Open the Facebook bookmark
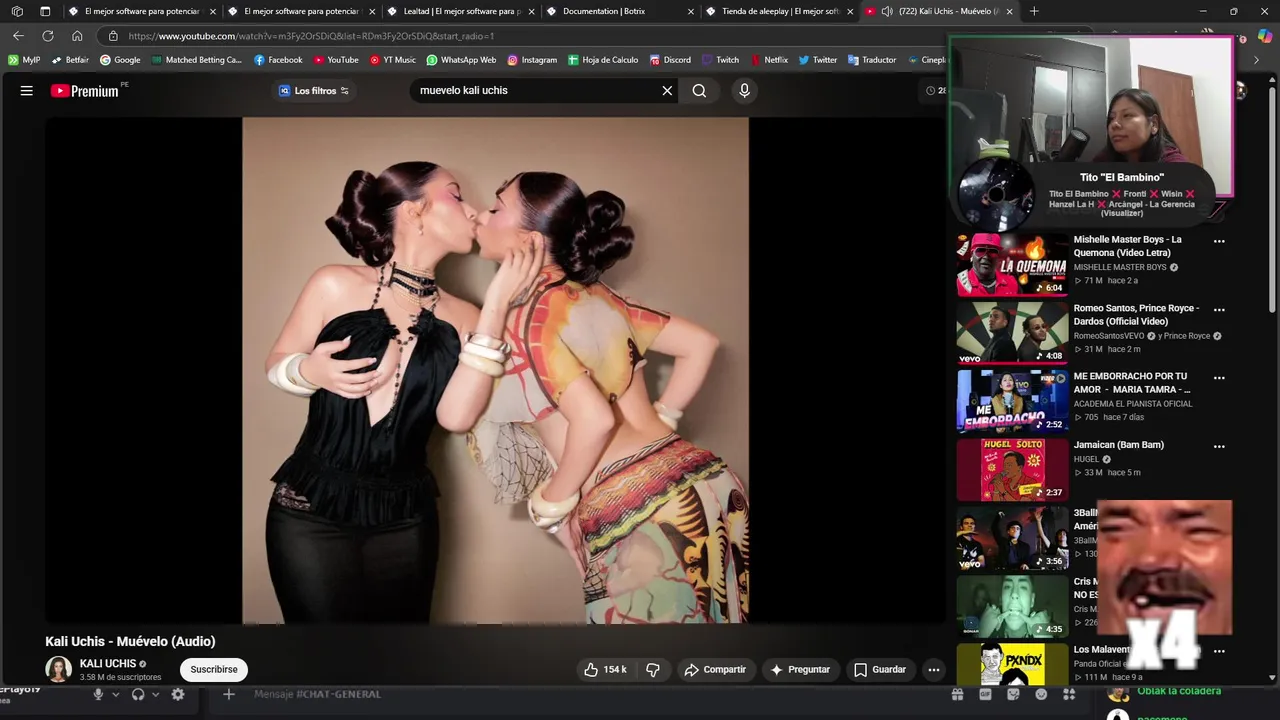This screenshot has width=1280, height=720. [278, 60]
